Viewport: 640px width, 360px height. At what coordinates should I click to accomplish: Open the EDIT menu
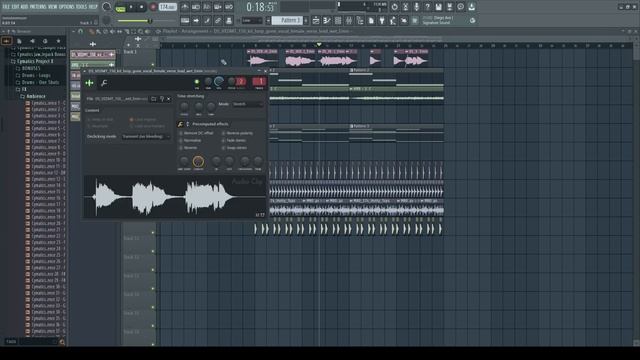tap(15, 7)
